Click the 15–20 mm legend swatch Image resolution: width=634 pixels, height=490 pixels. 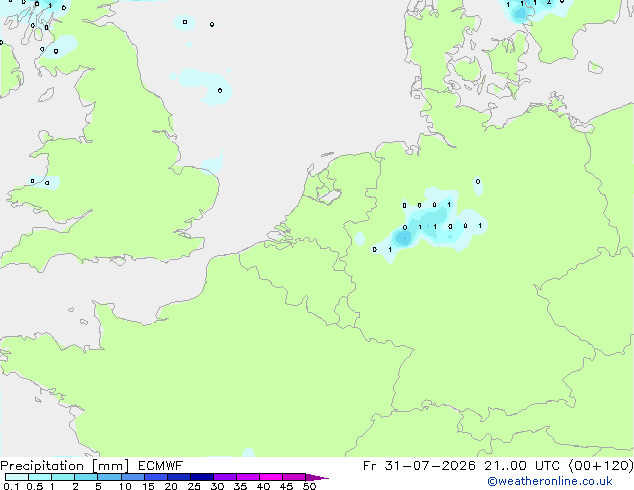coord(156,477)
